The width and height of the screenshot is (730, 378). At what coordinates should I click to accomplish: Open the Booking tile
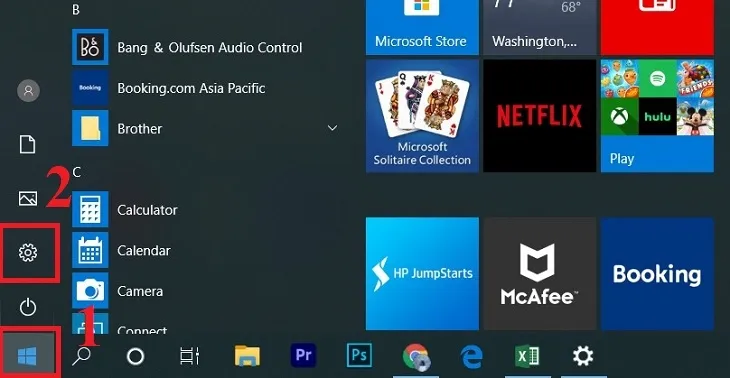657,274
